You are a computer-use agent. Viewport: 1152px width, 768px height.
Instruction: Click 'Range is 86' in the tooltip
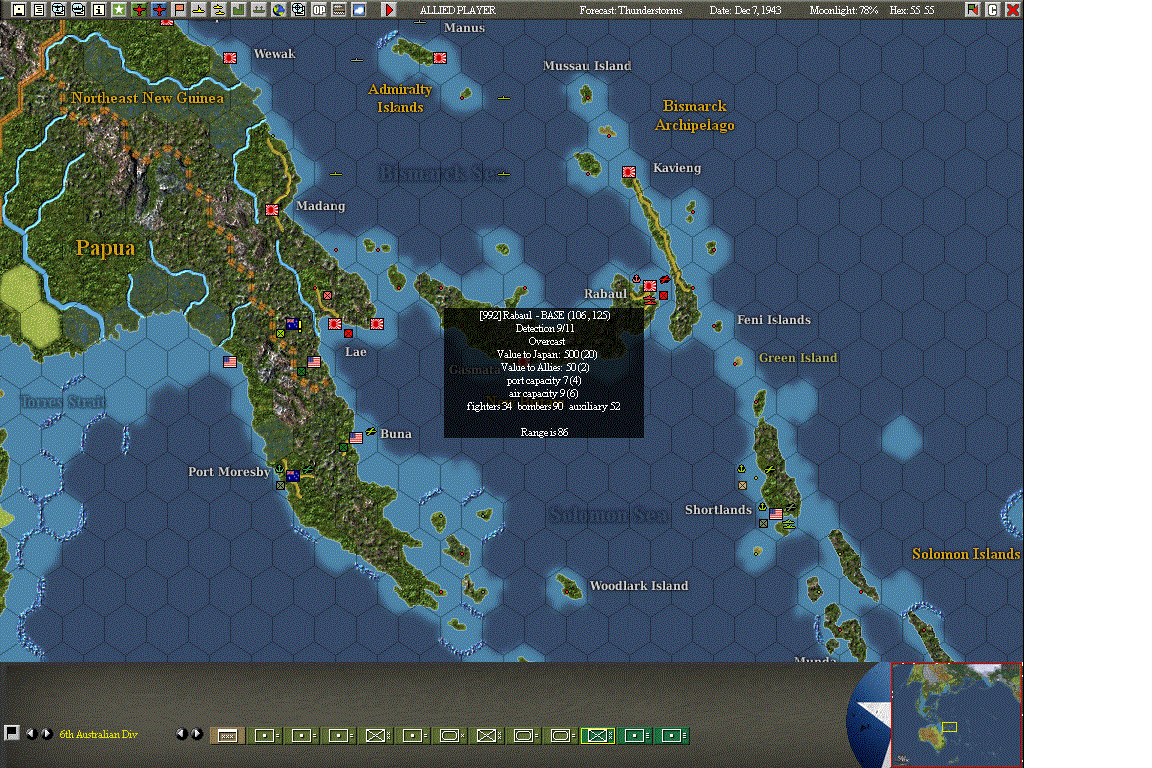544,432
